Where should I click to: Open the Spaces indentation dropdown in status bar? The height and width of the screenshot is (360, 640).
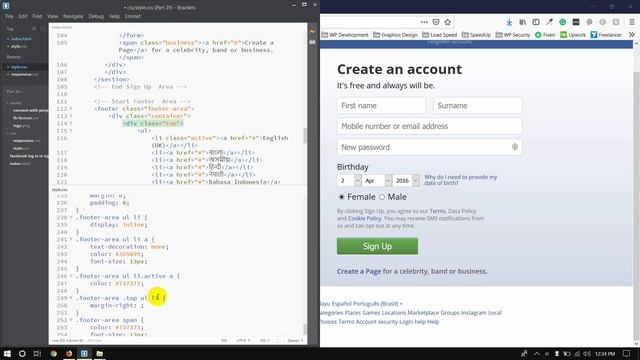pos(295,340)
